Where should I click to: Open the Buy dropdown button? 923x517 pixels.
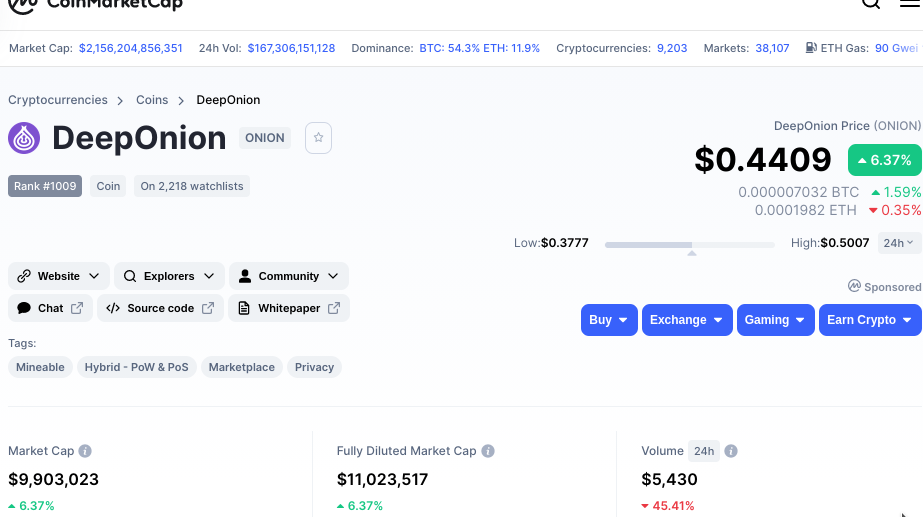click(x=609, y=320)
